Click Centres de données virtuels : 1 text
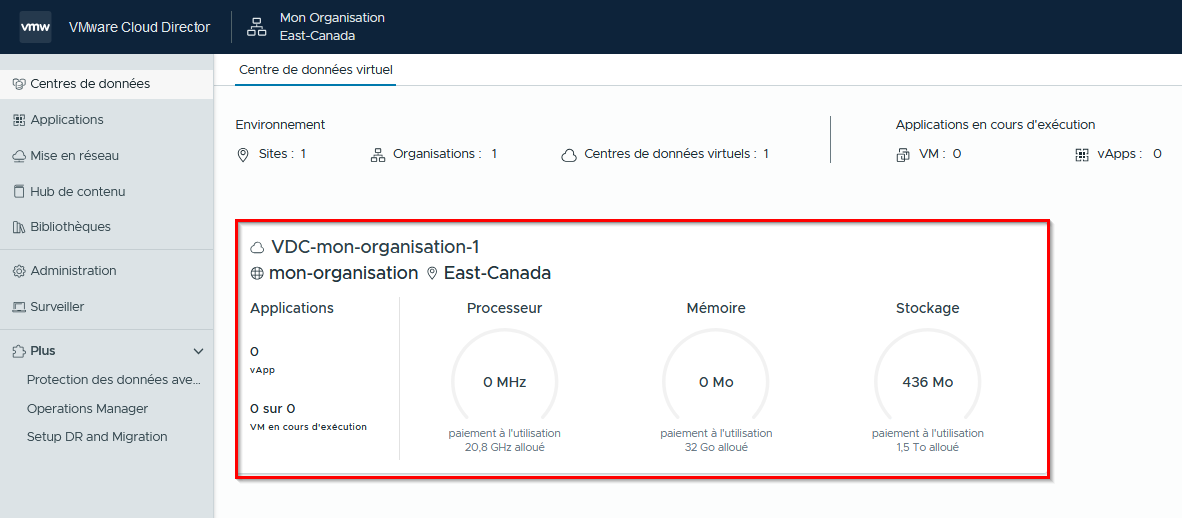1182x518 pixels. tap(677, 154)
